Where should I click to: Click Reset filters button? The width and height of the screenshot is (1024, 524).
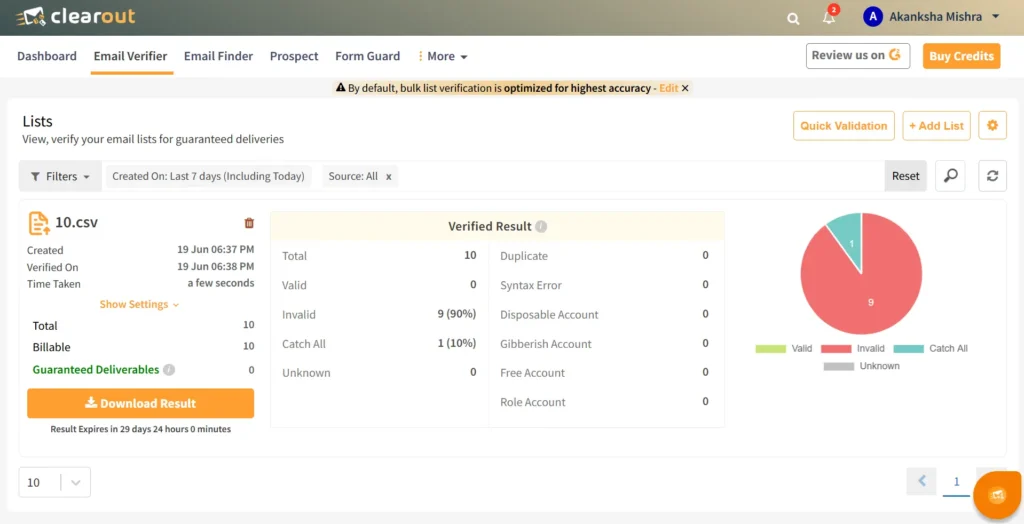[905, 176]
